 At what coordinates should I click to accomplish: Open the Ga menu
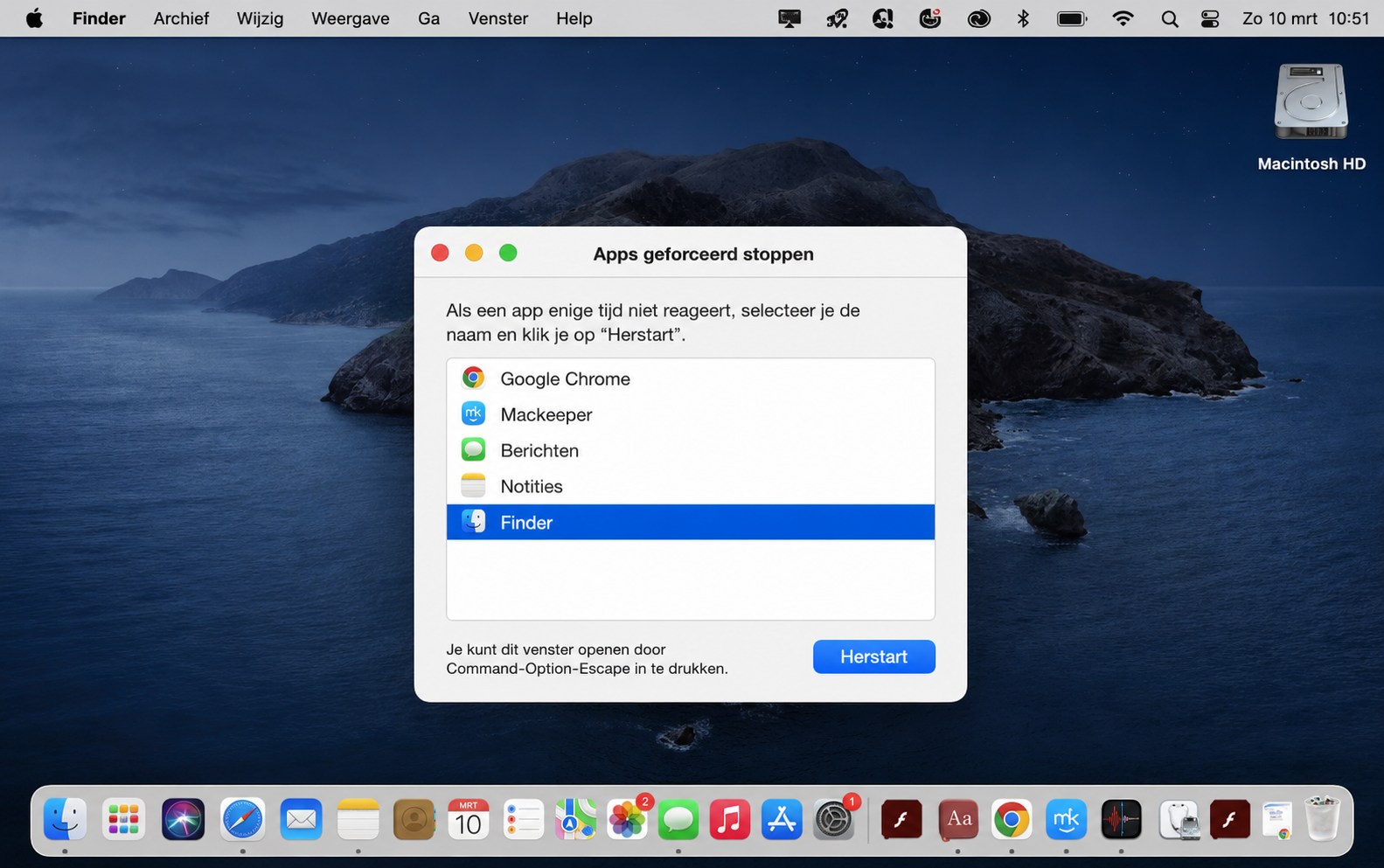(428, 18)
